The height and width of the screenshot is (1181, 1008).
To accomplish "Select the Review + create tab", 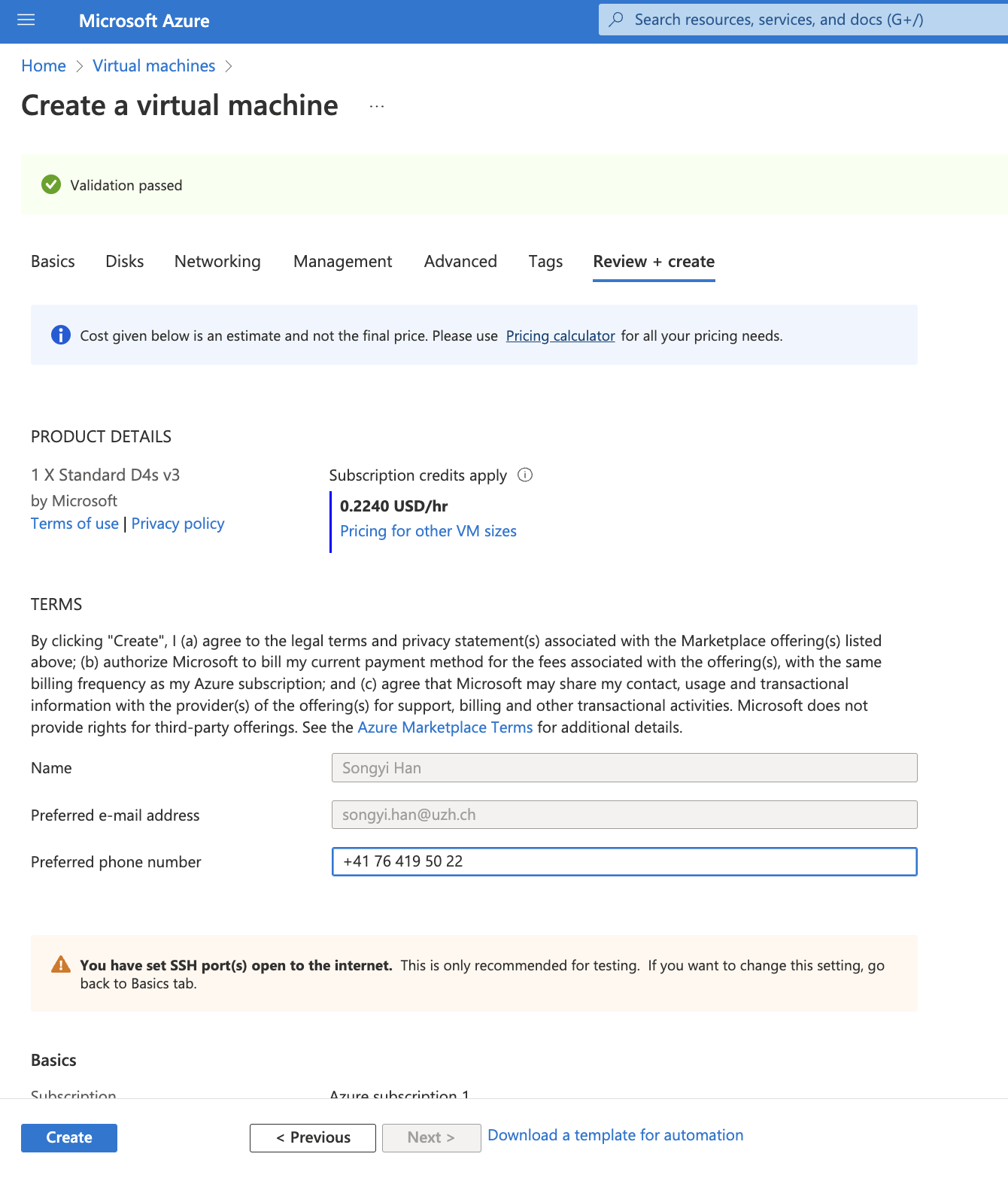I will [654, 261].
